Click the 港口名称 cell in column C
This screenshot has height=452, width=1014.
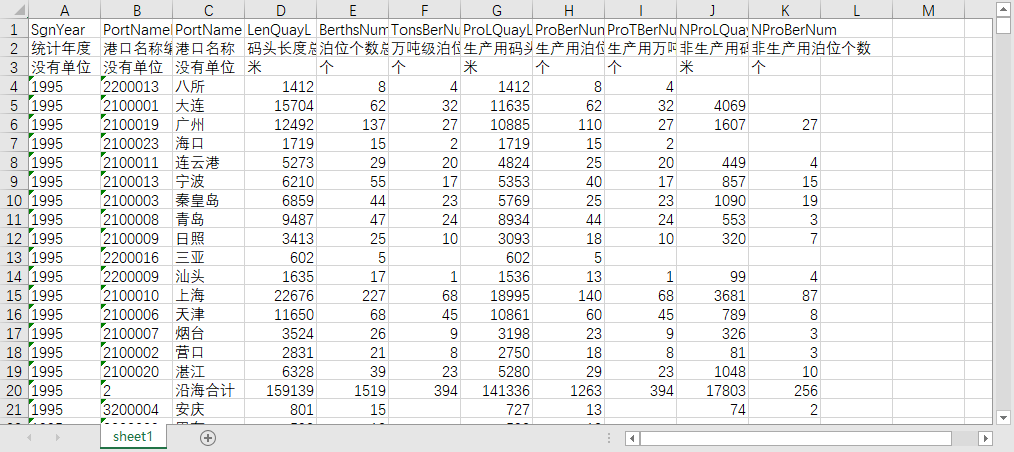pos(209,48)
